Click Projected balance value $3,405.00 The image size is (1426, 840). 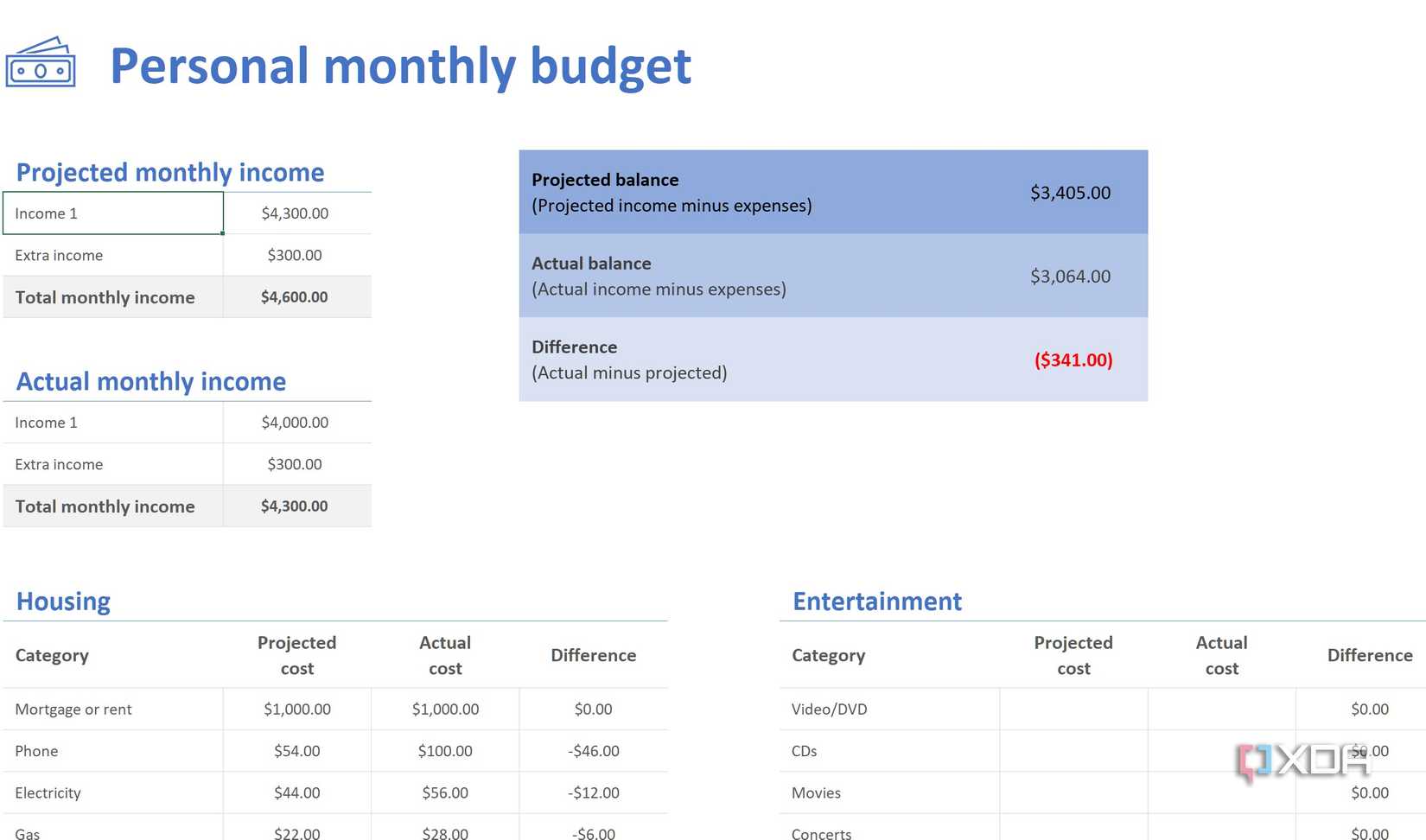[1070, 193]
